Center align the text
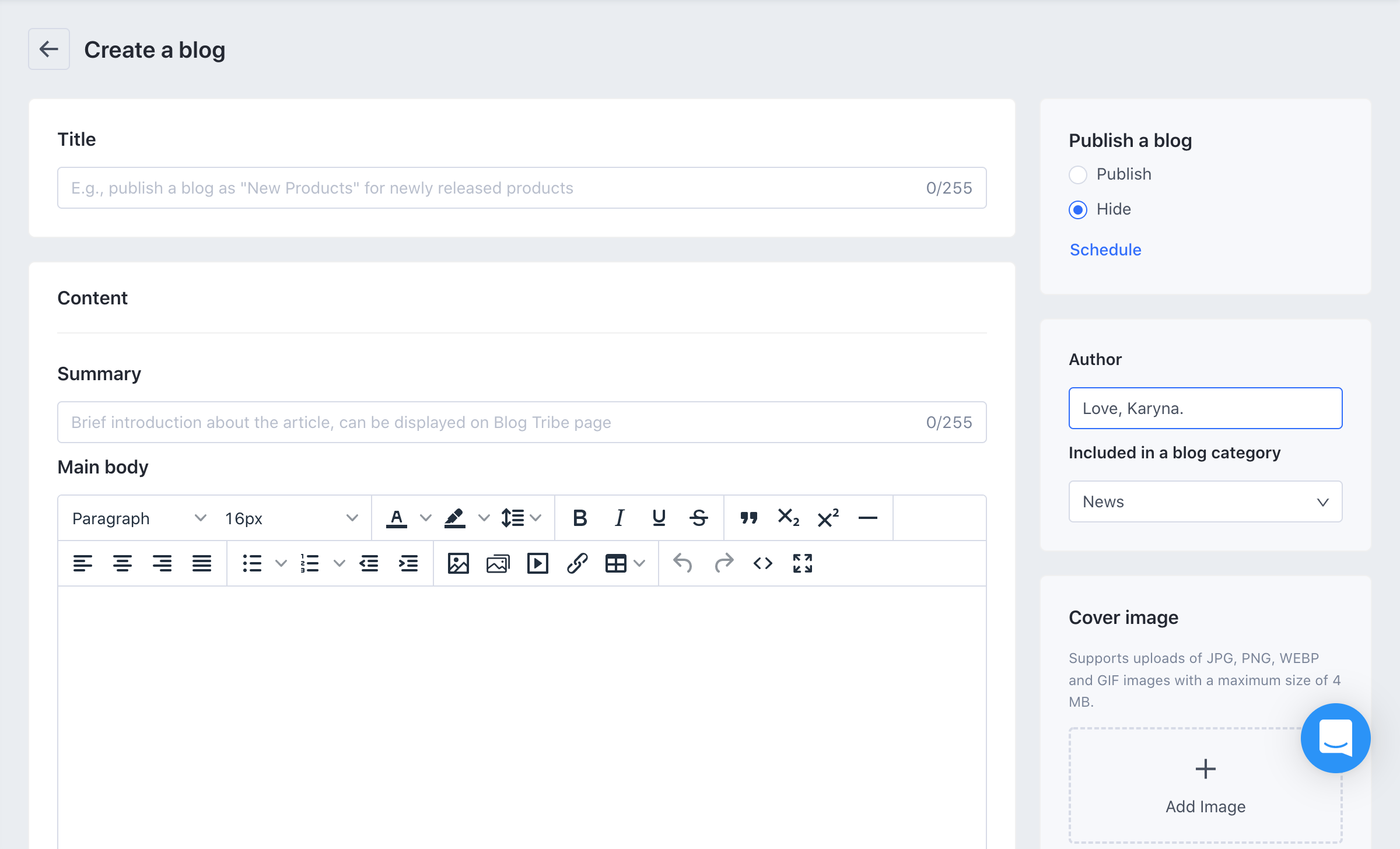 [122, 563]
